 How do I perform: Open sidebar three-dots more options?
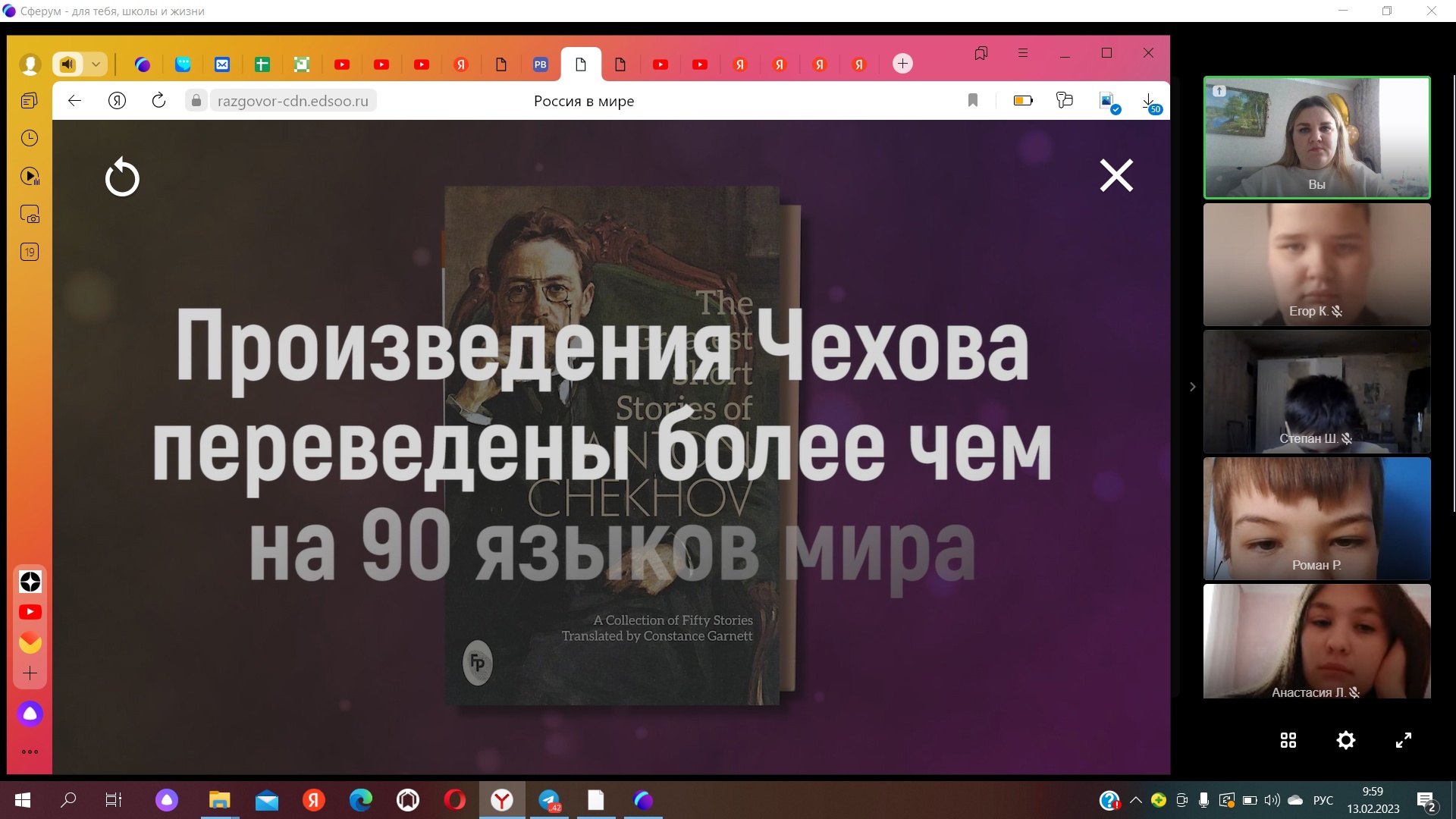coord(30,752)
